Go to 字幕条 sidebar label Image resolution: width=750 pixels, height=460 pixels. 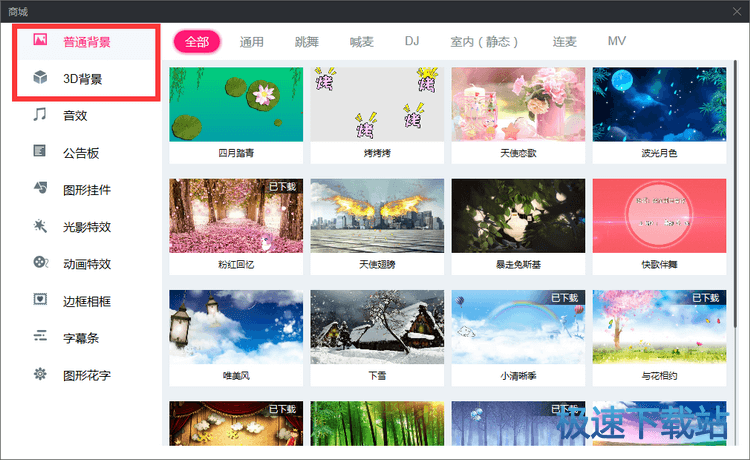click(81, 338)
